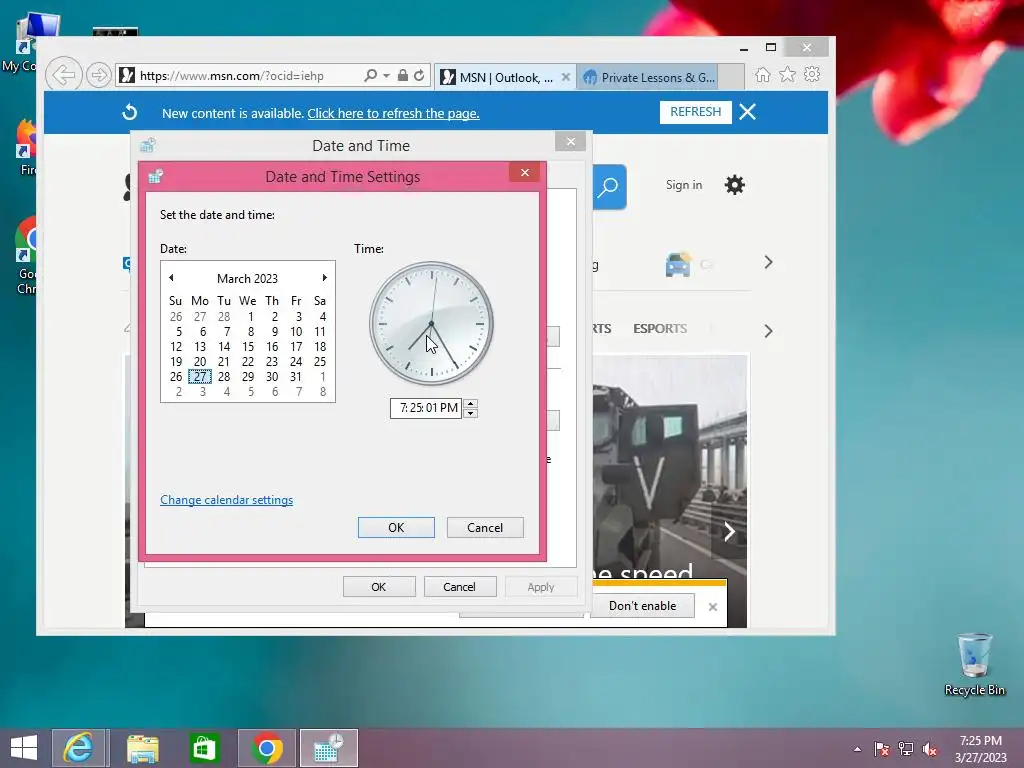Viewport: 1024px width, 768px height.
Task: Open Internet Explorer Tools gear icon
Action: 812,74
